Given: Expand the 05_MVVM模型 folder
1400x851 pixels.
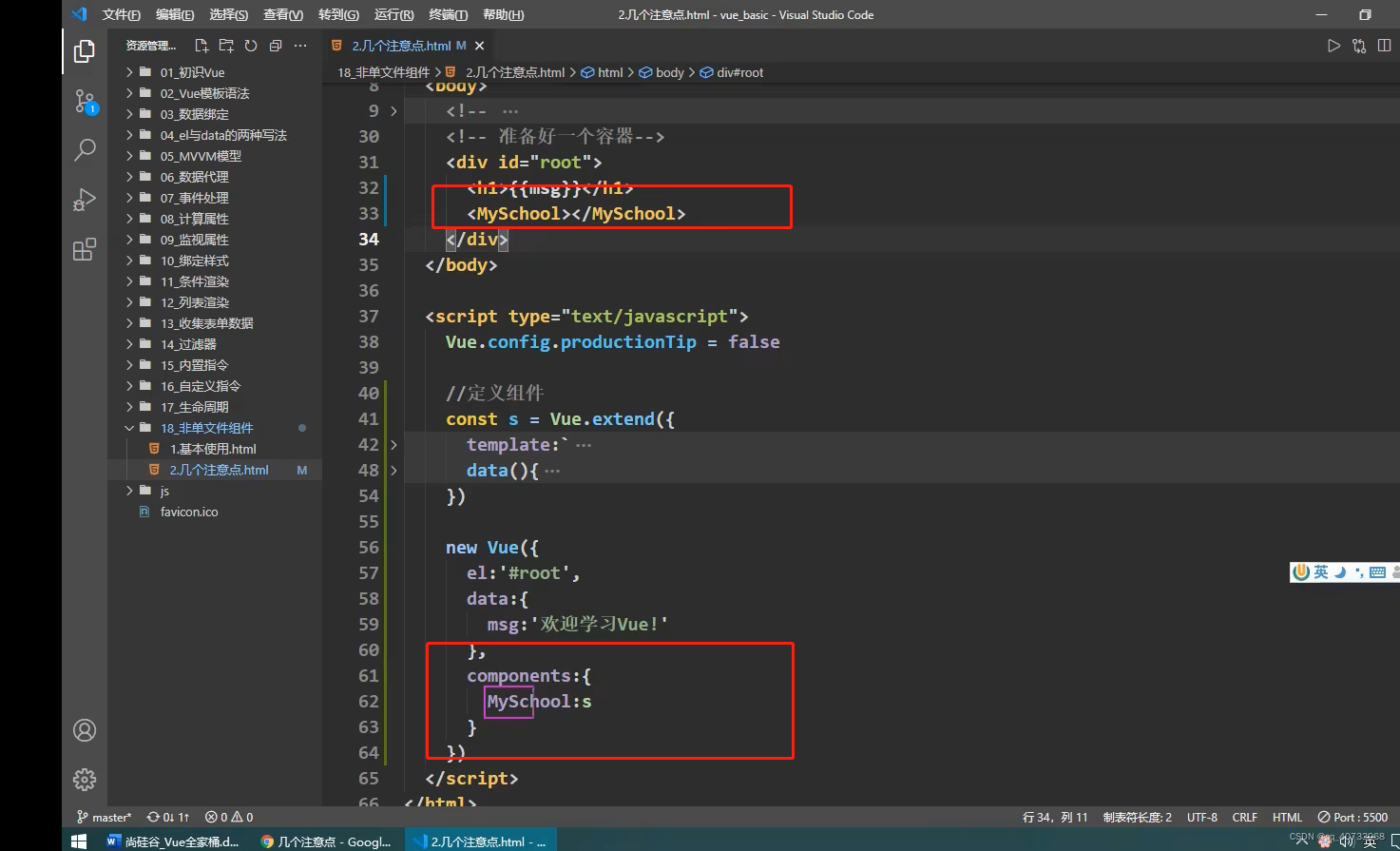Looking at the screenshot, I should click(x=215, y=156).
